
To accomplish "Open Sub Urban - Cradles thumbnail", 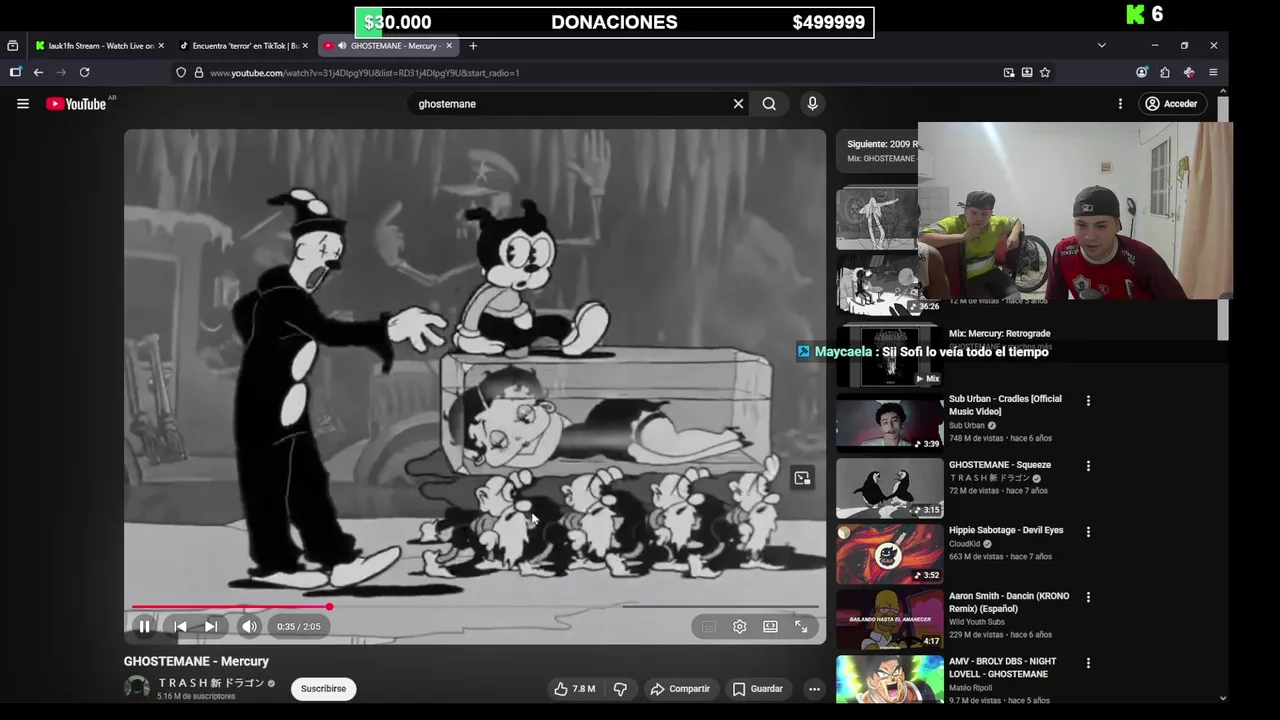I will click(x=889, y=422).
